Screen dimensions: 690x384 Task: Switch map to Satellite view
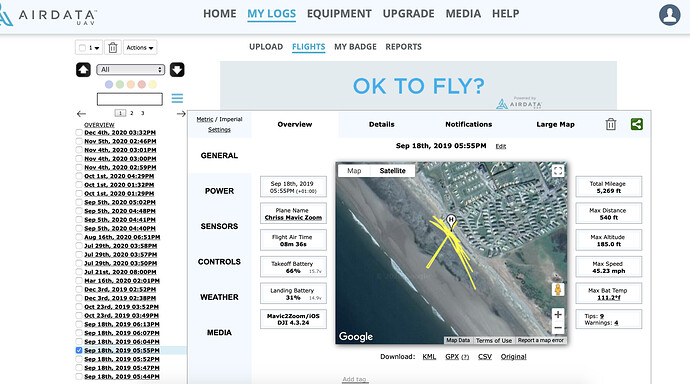[393, 171]
